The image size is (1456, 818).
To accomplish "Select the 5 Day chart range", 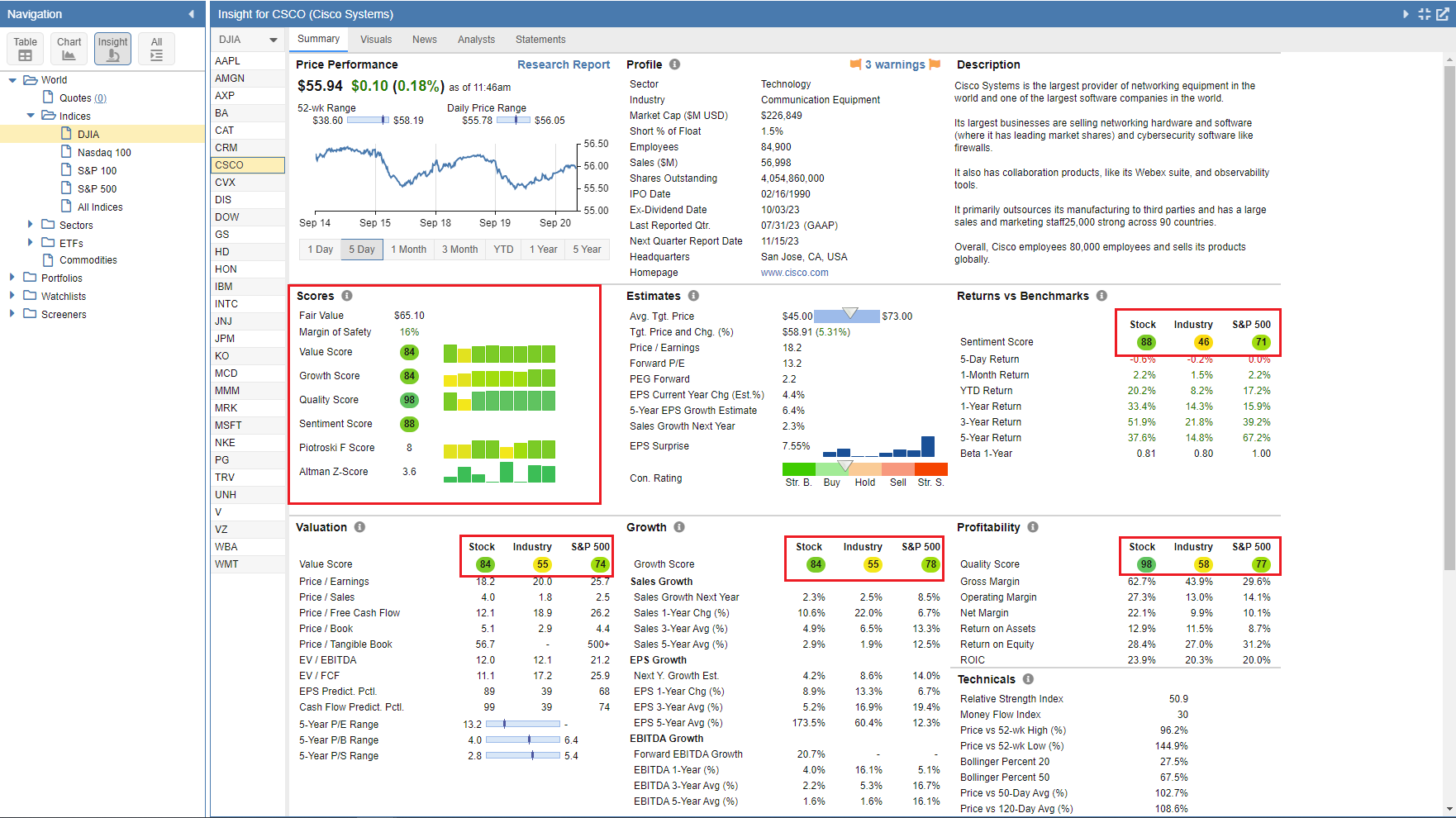I will 361,250.
